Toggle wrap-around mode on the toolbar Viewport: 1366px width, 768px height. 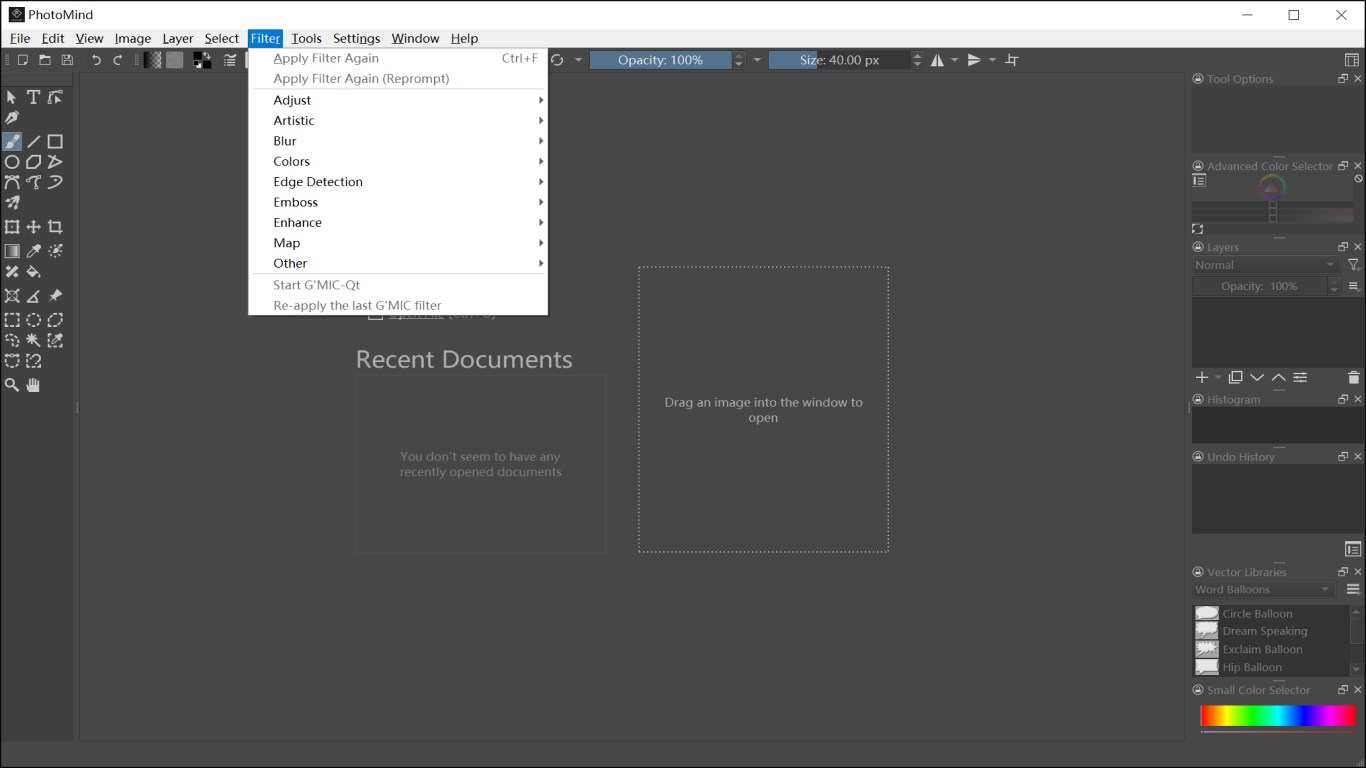pos(1011,60)
